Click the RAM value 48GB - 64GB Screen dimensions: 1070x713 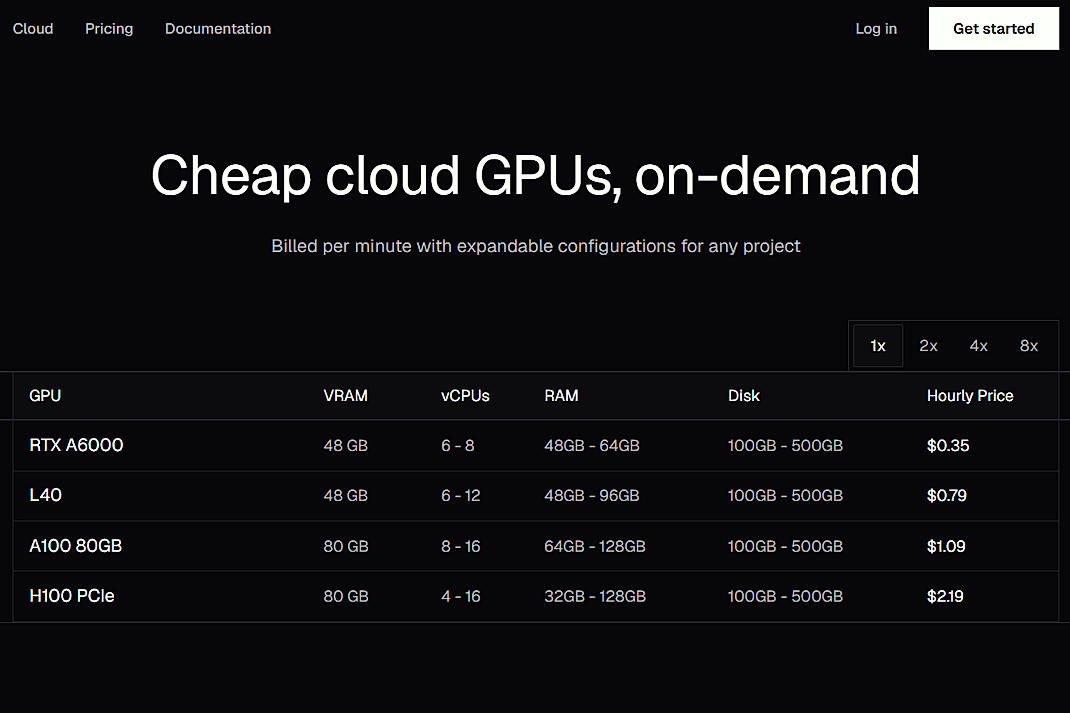[x=592, y=446]
